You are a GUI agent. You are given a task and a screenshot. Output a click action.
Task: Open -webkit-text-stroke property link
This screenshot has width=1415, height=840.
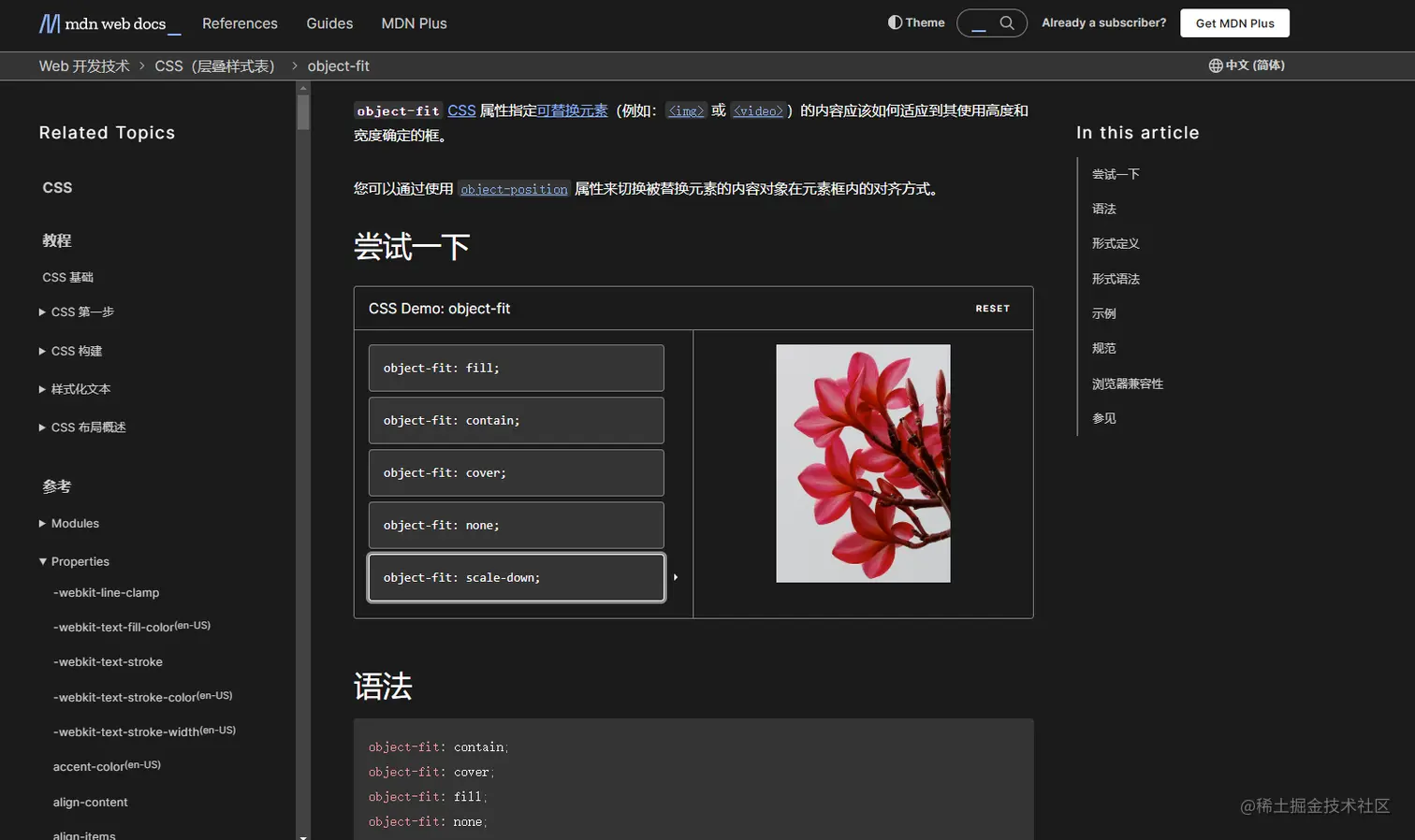[109, 662]
